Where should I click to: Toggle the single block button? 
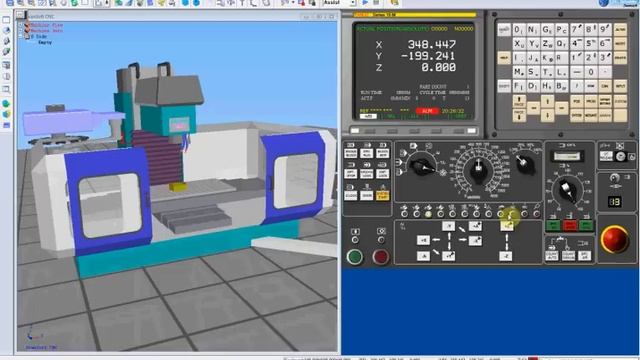pyautogui.click(x=351, y=153)
